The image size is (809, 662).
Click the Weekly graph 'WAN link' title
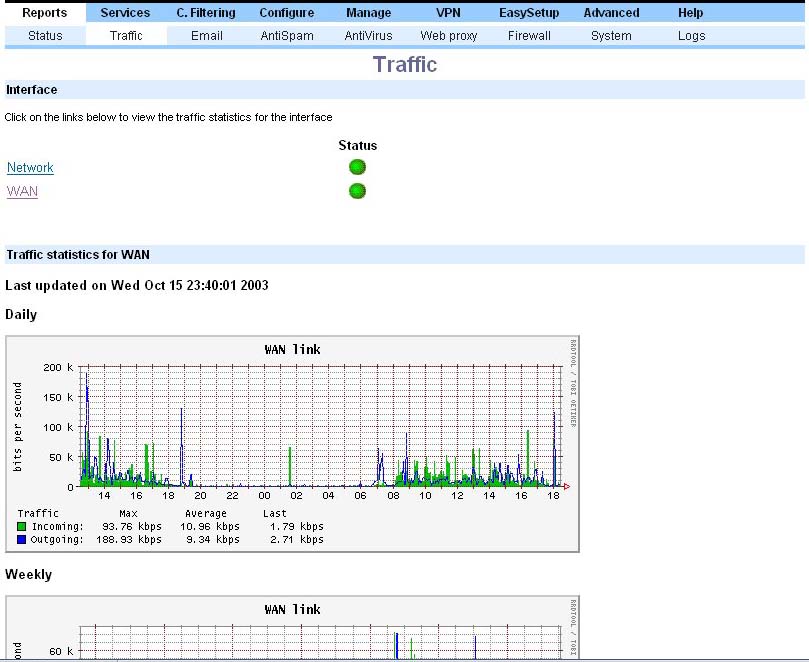pyautogui.click(x=293, y=609)
